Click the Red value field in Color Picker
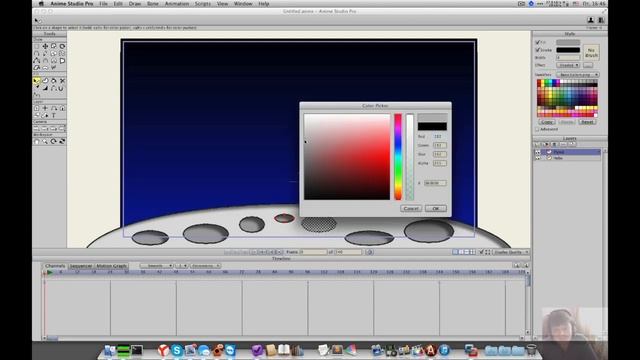Image resolution: width=640 pixels, height=360 pixels. pyautogui.click(x=440, y=136)
